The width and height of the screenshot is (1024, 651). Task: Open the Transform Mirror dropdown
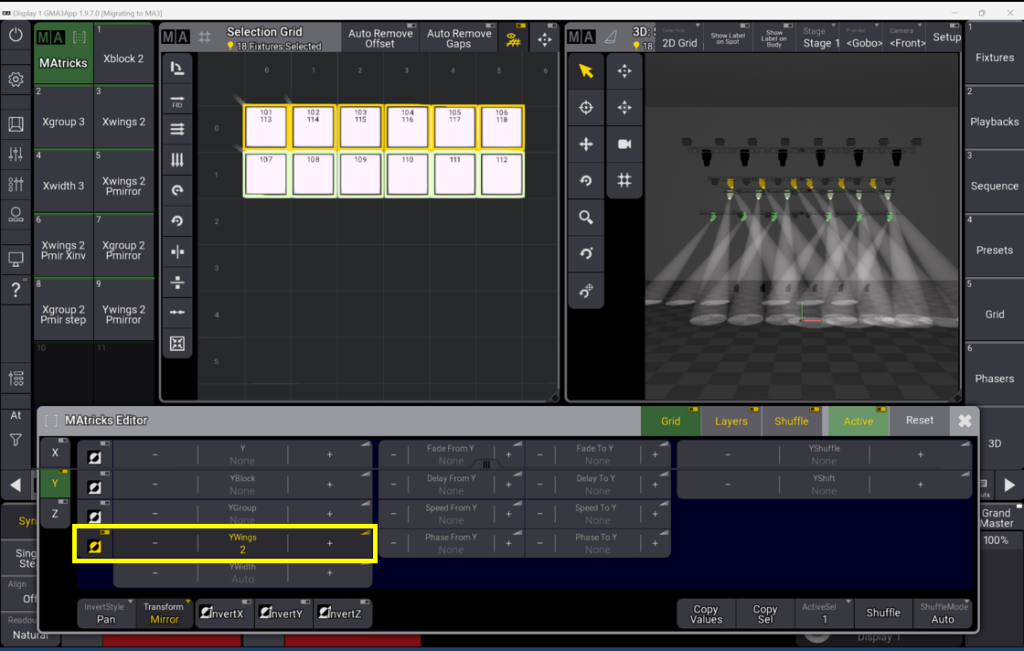[164, 613]
